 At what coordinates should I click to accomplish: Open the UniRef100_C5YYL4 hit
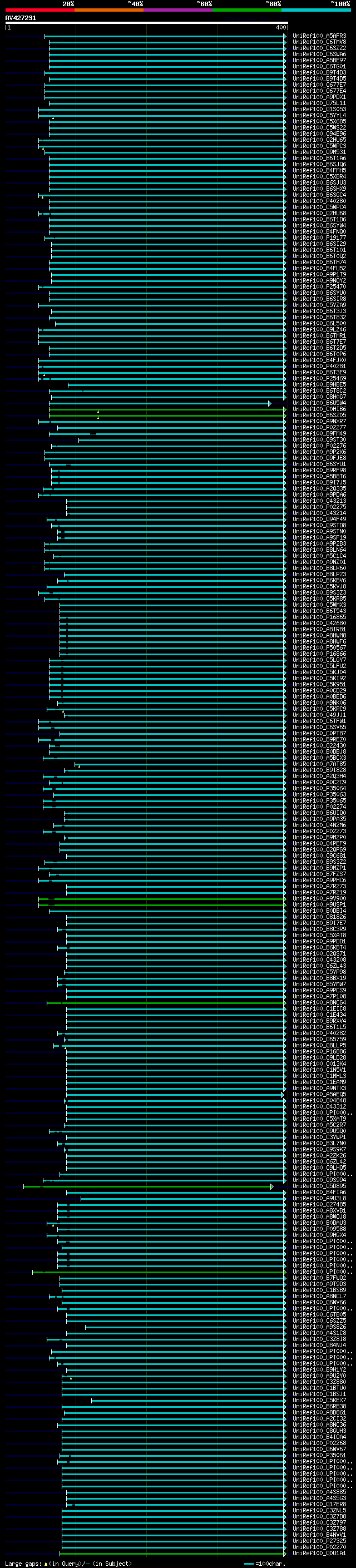click(x=319, y=115)
